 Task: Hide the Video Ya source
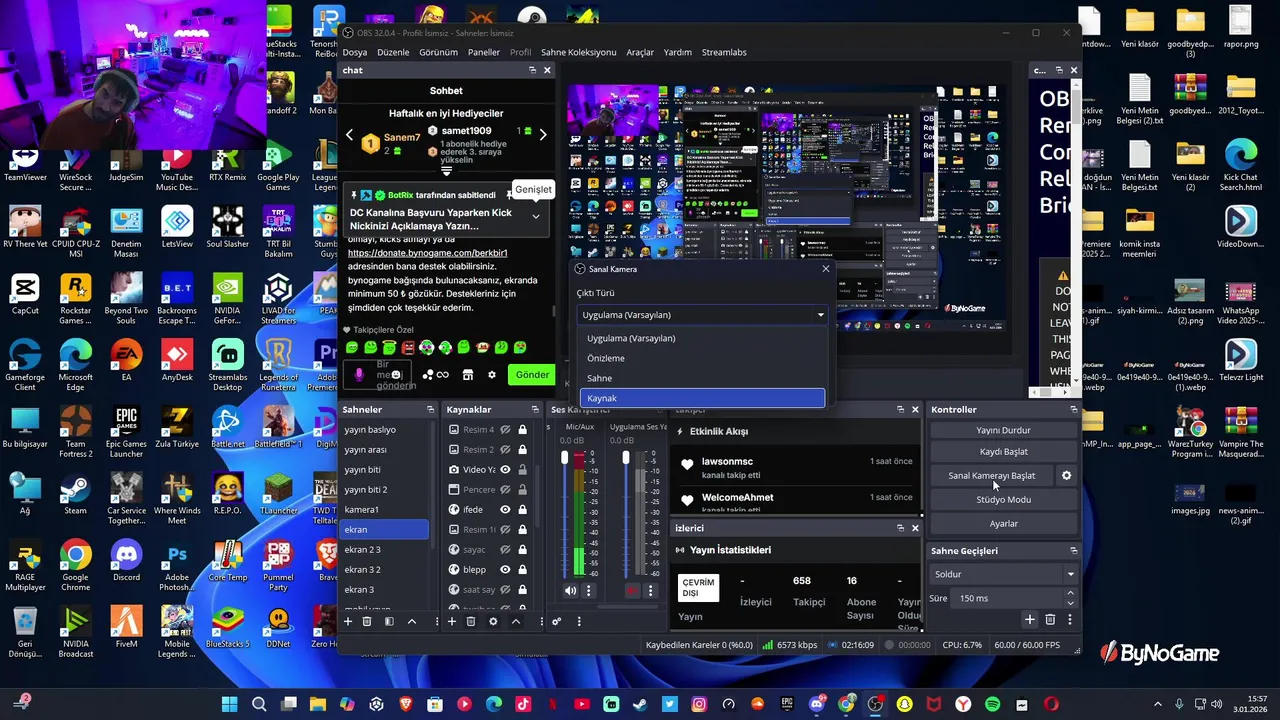506,469
